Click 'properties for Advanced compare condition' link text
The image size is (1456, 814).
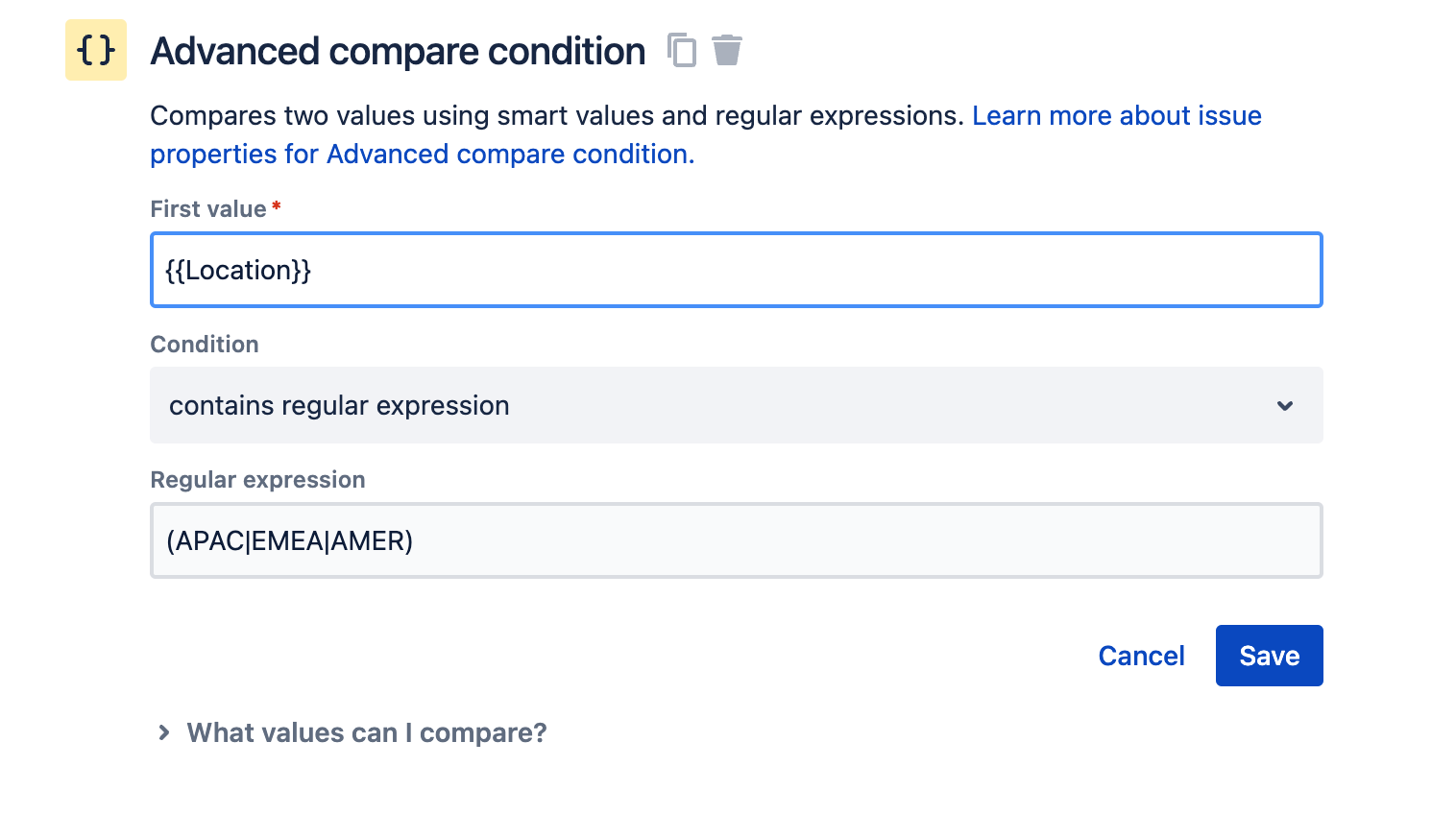tap(422, 155)
